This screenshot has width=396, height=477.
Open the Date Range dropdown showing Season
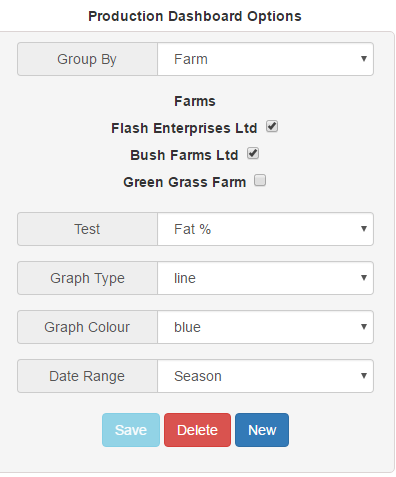tap(265, 376)
